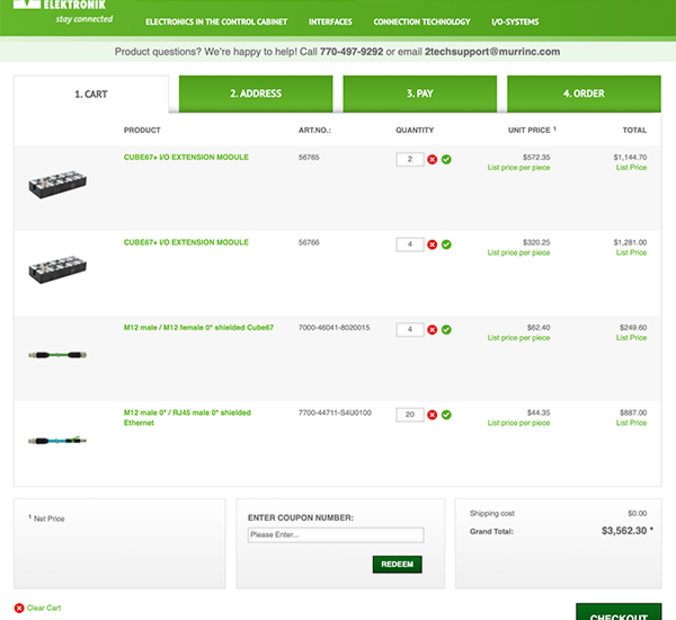Confirm quantity for 7000-46041-8020015 green check
The width and height of the screenshot is (676, 620).
click(447, 330)
